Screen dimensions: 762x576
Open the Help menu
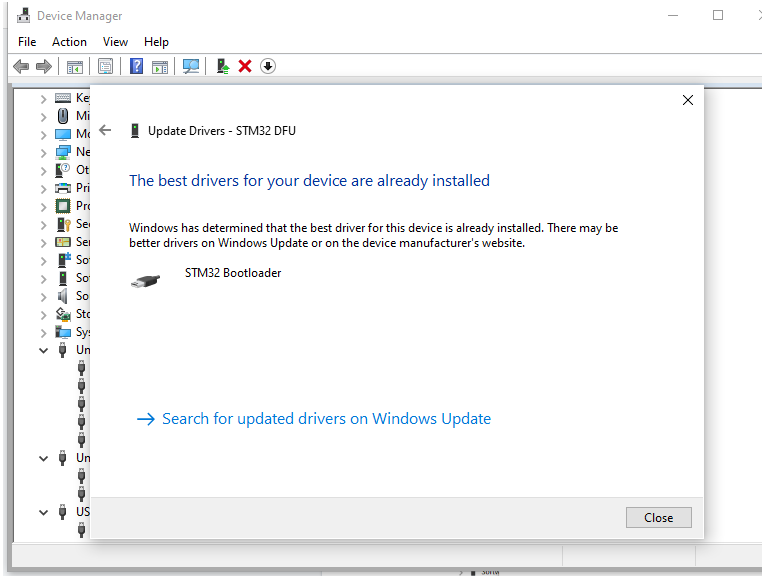pos(156,42)
